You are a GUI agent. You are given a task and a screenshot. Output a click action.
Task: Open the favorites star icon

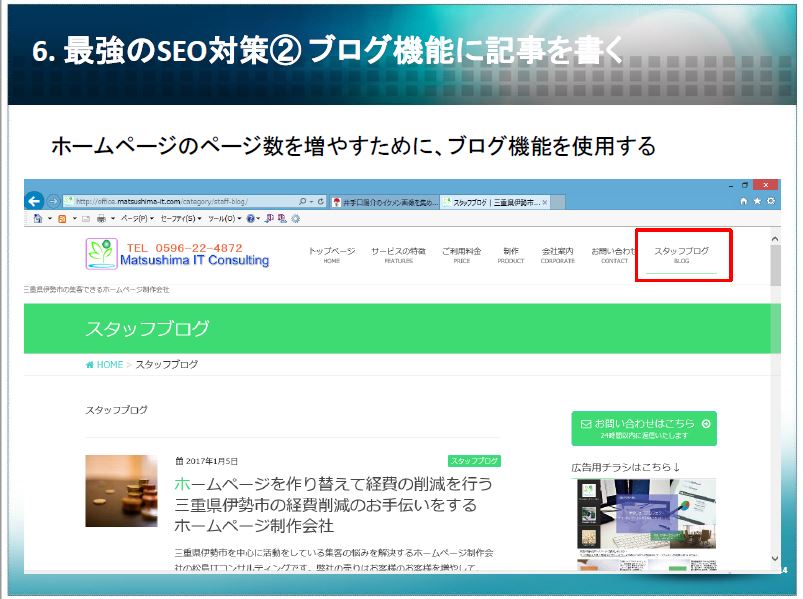tap(757, 201)
